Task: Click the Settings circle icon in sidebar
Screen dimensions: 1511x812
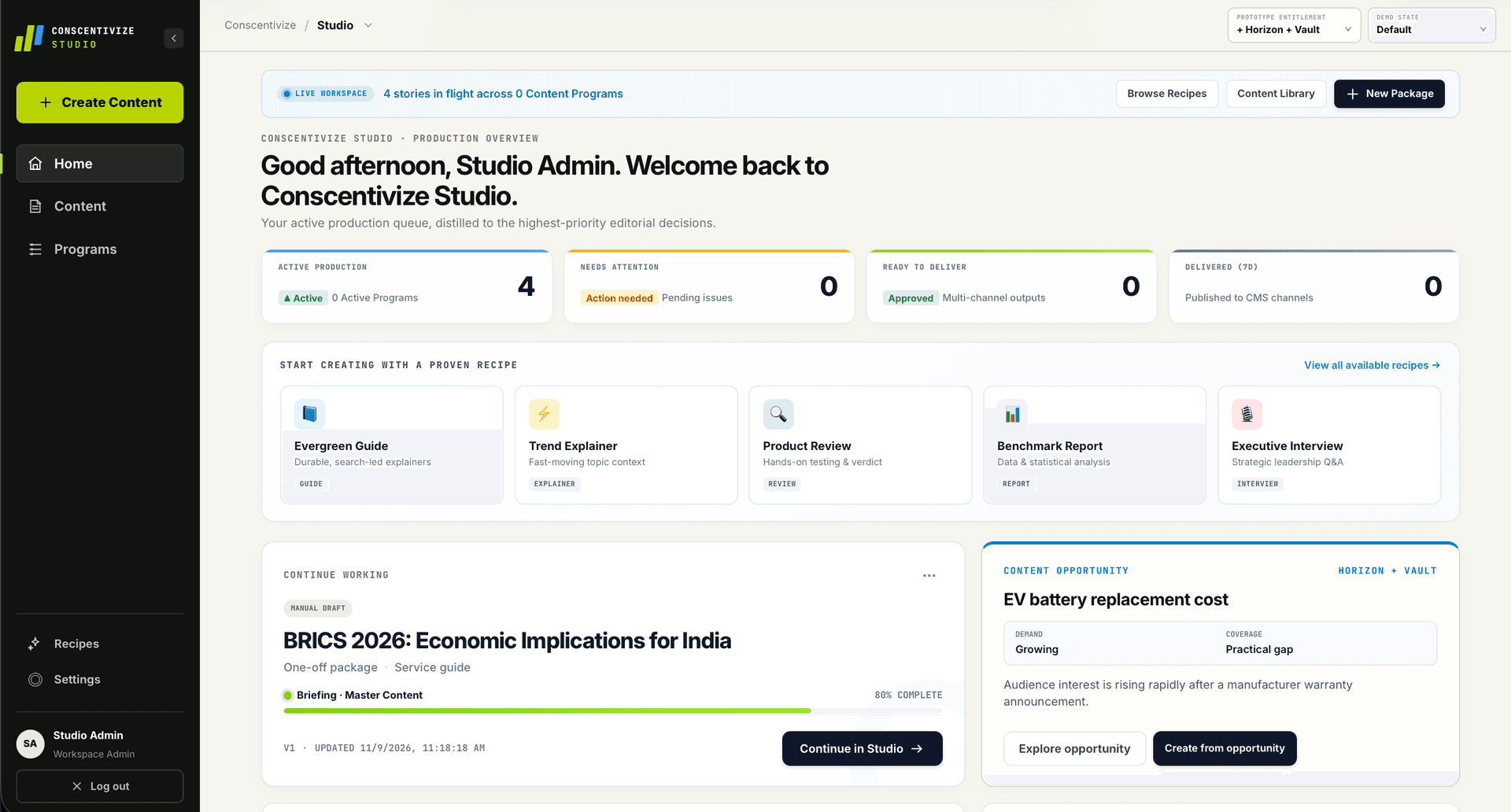Action: click(35, 679)
